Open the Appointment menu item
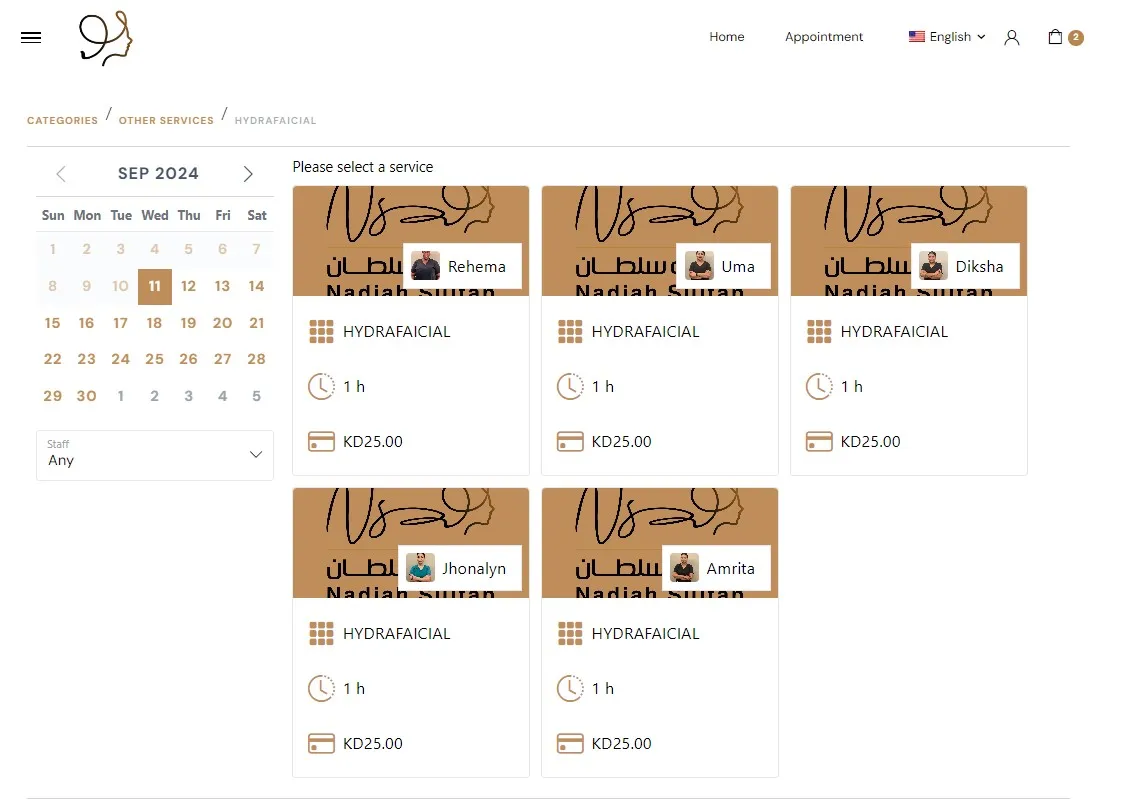 (824, 37)
